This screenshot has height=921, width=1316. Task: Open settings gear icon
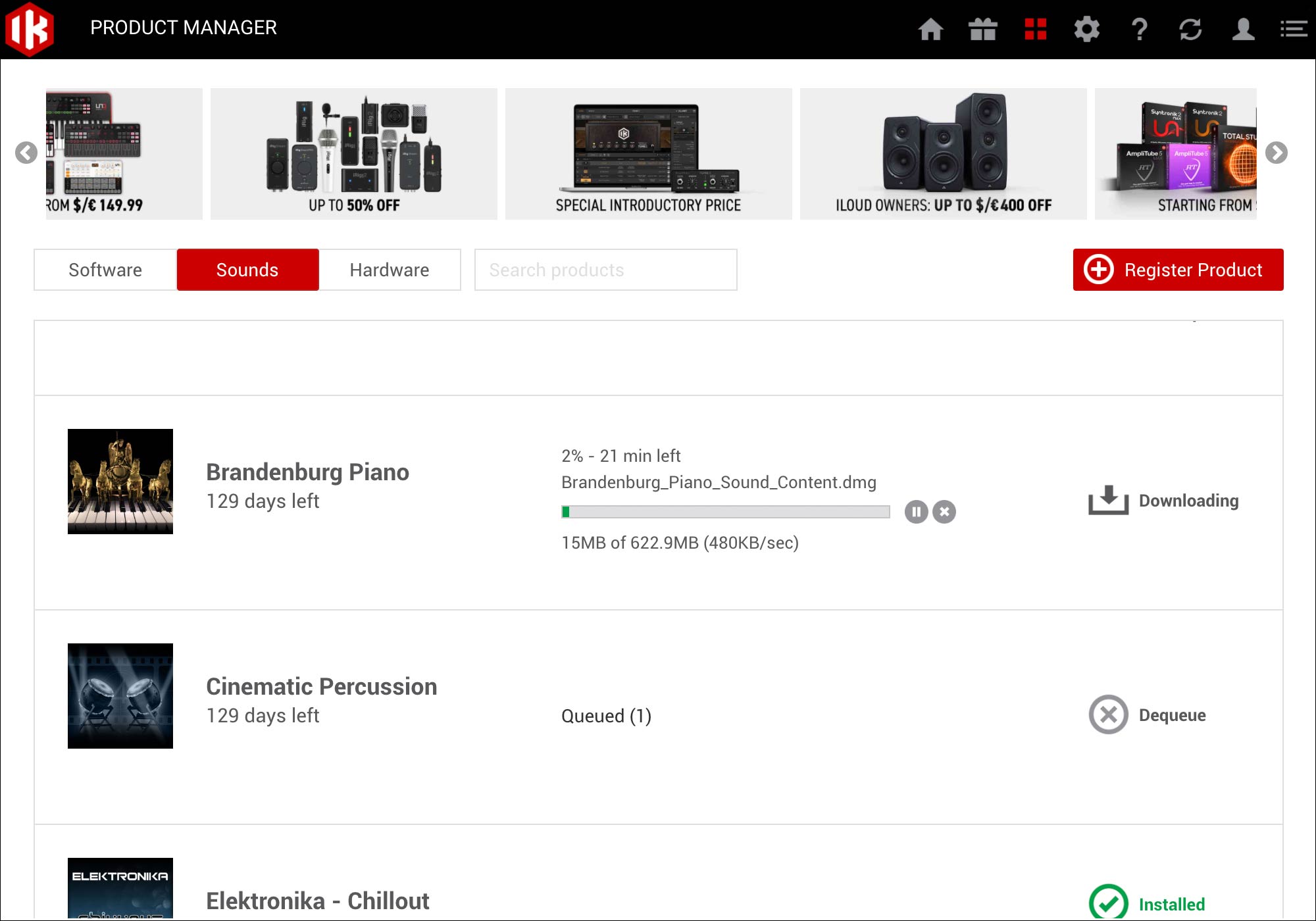pyautogui.click(x=1086, y=29)
